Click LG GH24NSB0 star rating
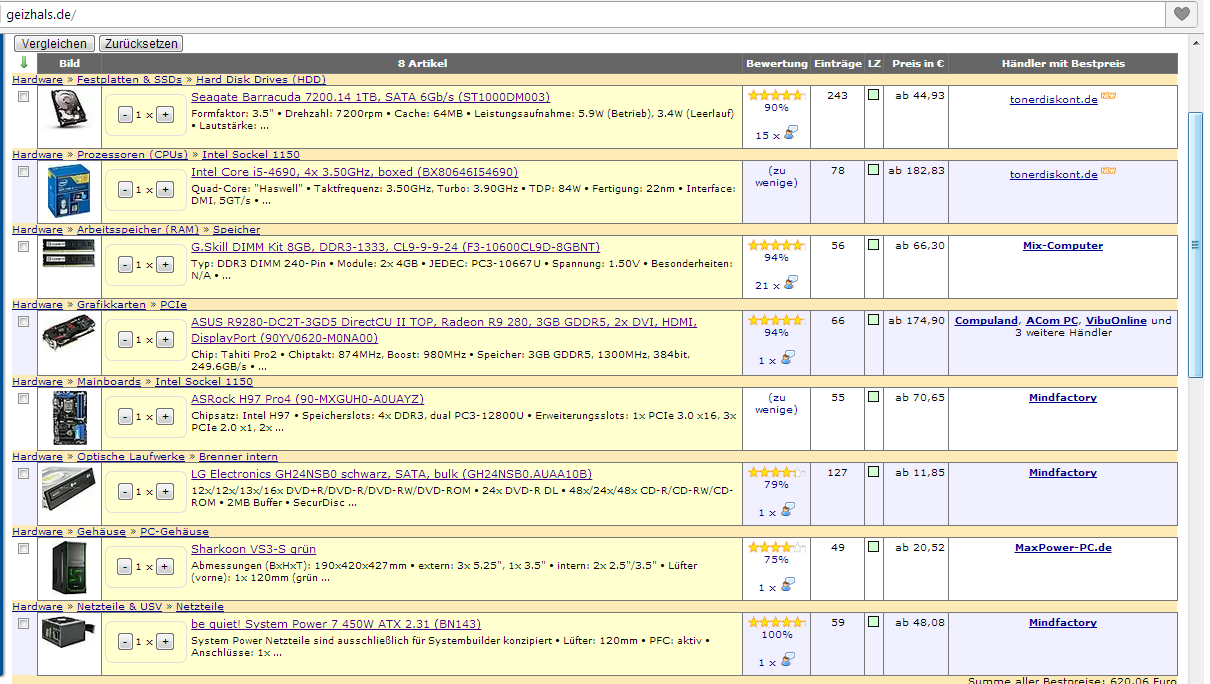This screenshot has width=1210, height=684. (x=775, y=472)
